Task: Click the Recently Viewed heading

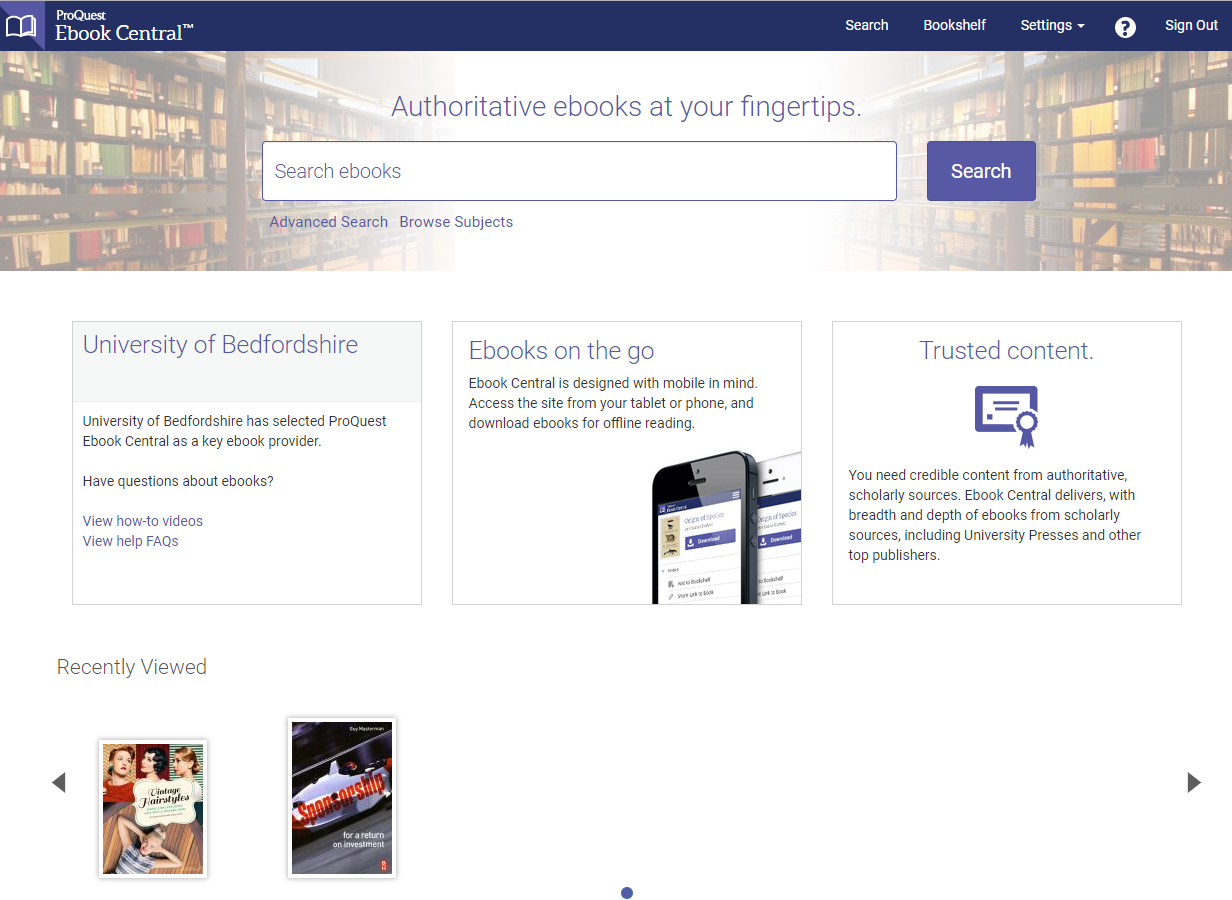Action: (132, 667)
